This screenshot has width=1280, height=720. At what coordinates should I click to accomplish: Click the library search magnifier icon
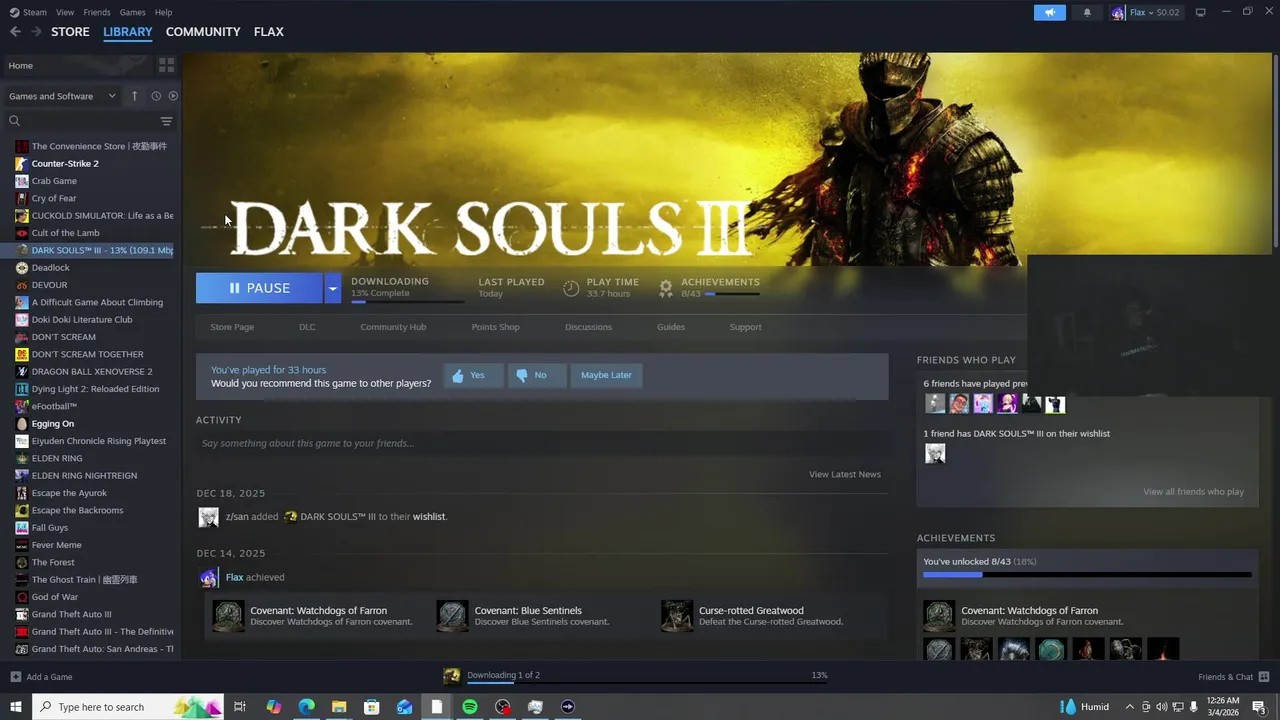tap(15, 121)
